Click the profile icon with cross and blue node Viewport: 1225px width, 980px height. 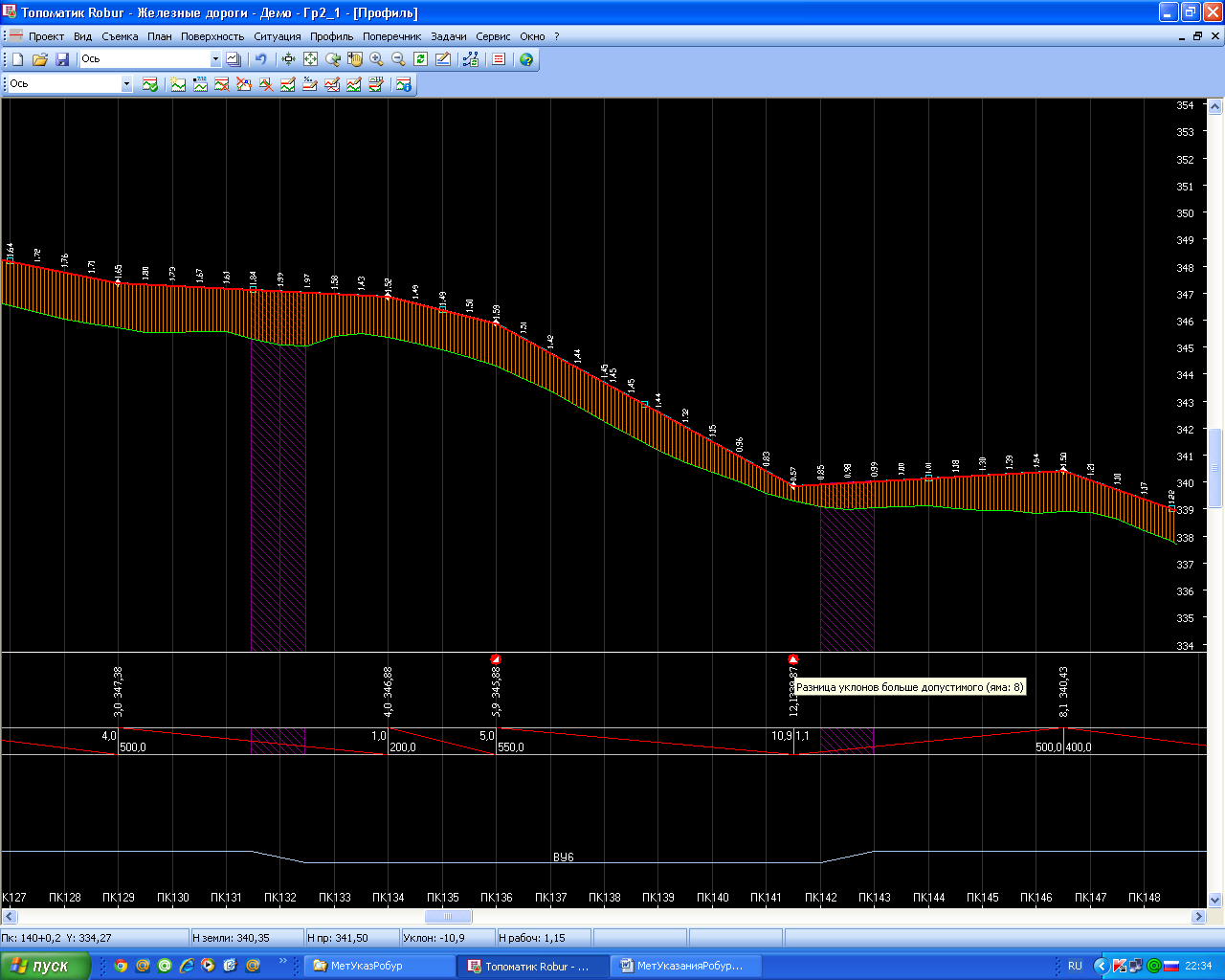(x=244, y=84)
